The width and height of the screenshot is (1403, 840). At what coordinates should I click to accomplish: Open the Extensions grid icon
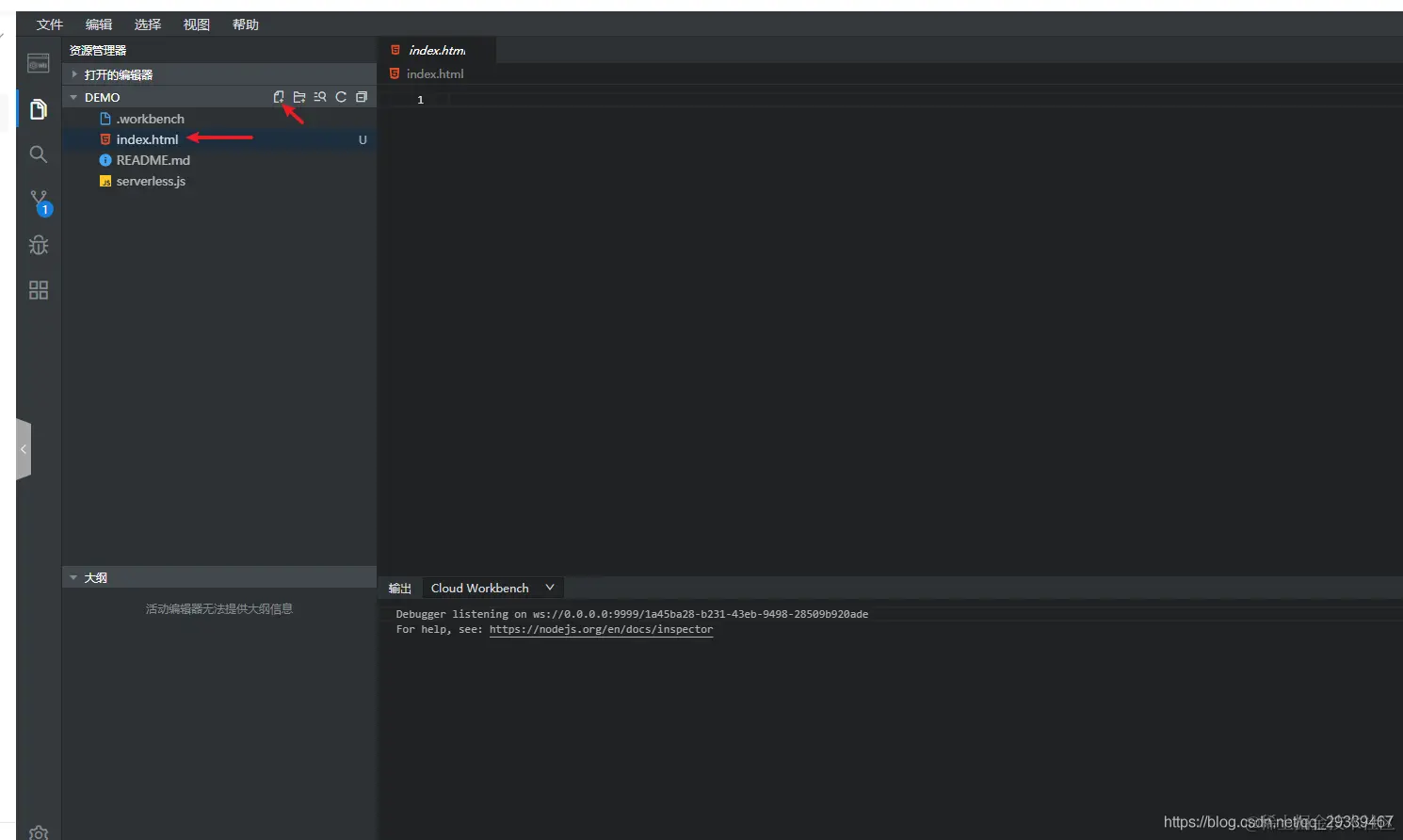point(39,290)
